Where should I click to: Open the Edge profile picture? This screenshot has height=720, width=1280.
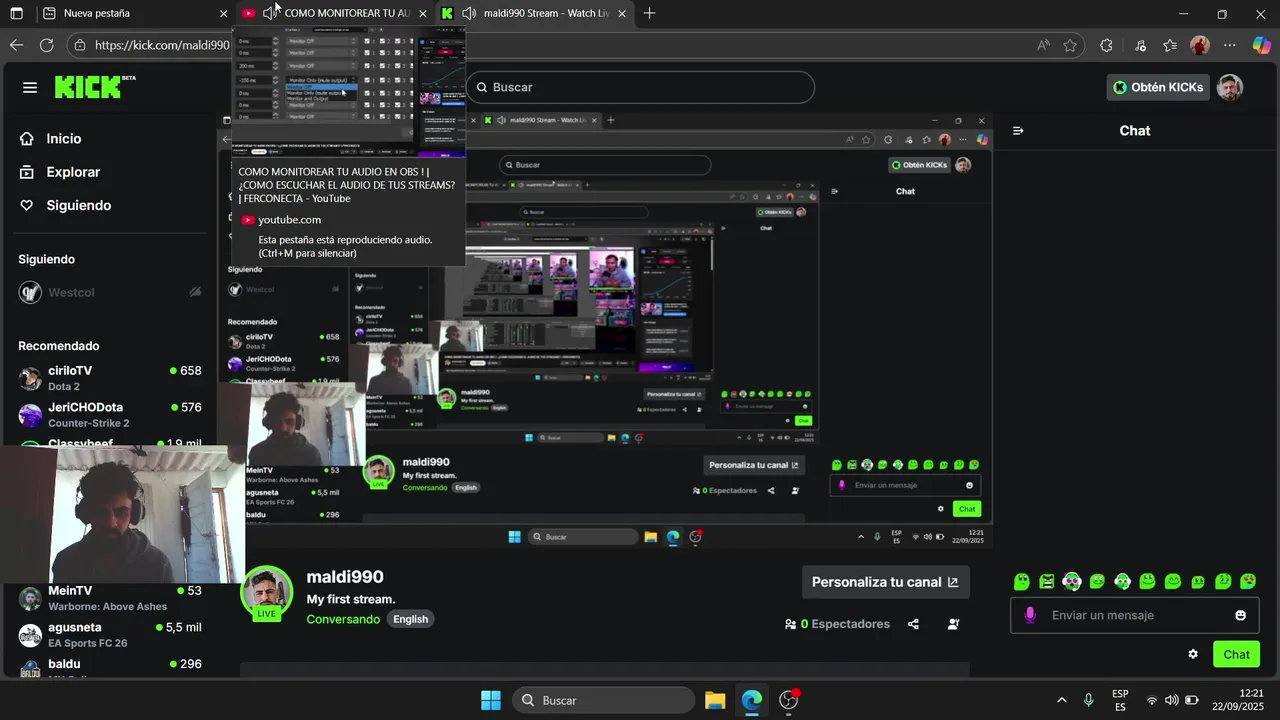(x=1200, y=45)
